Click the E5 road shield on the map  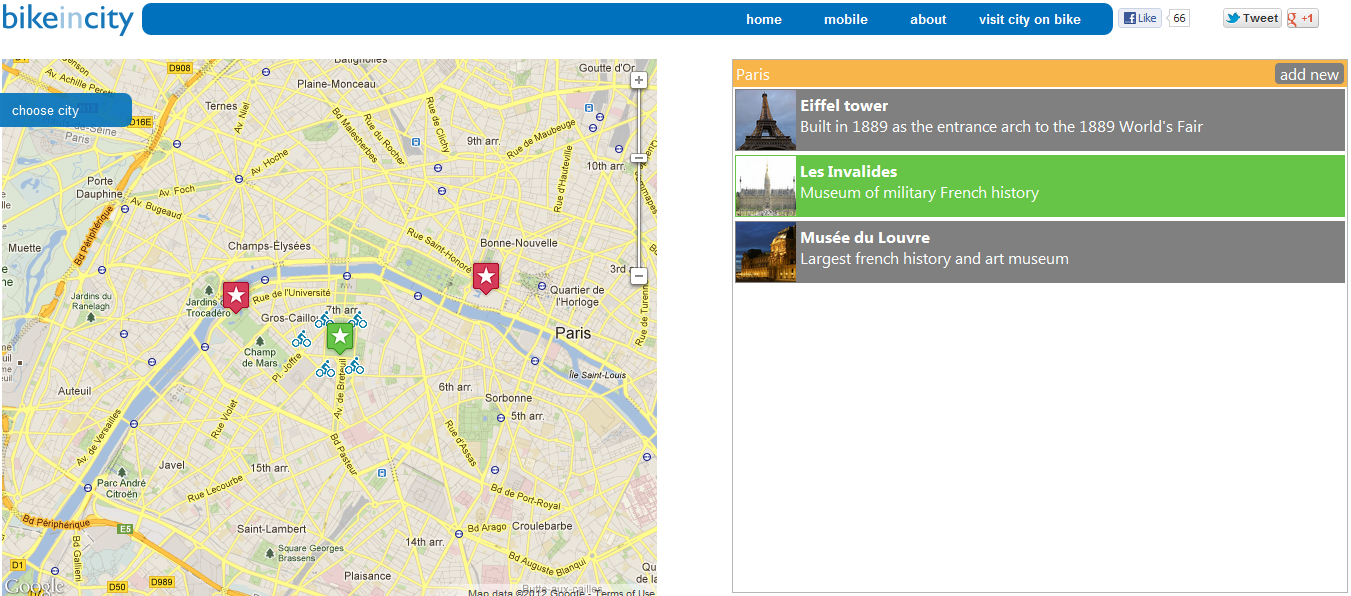pos(125,528)
